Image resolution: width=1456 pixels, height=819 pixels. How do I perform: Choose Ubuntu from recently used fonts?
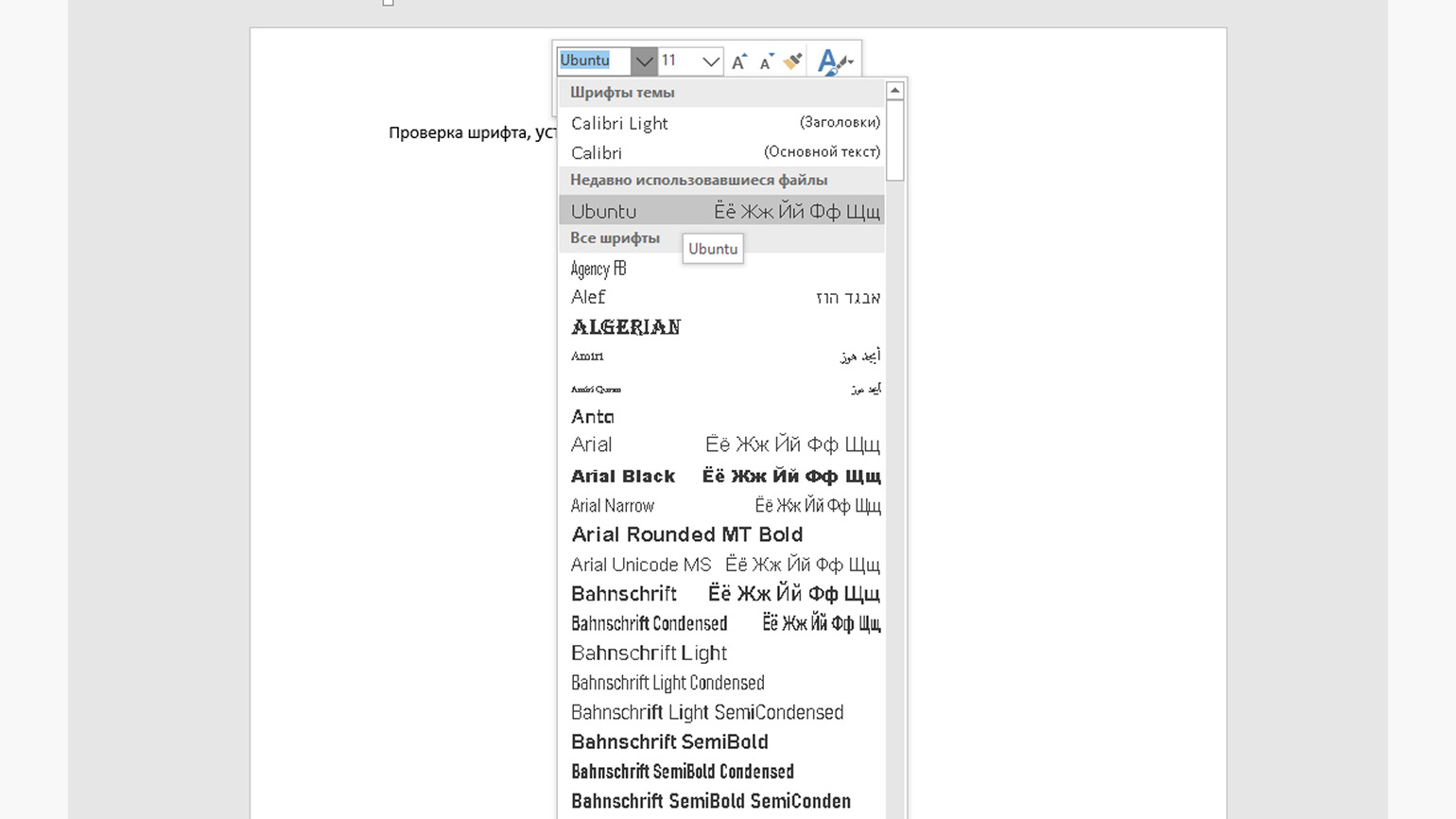pyautogui.click(x=603, y=211)
